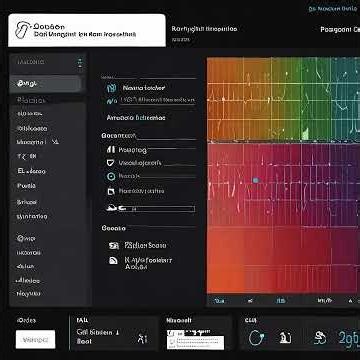
Task: Click the teal waveform icon in the middle panel
Action: 112,101
